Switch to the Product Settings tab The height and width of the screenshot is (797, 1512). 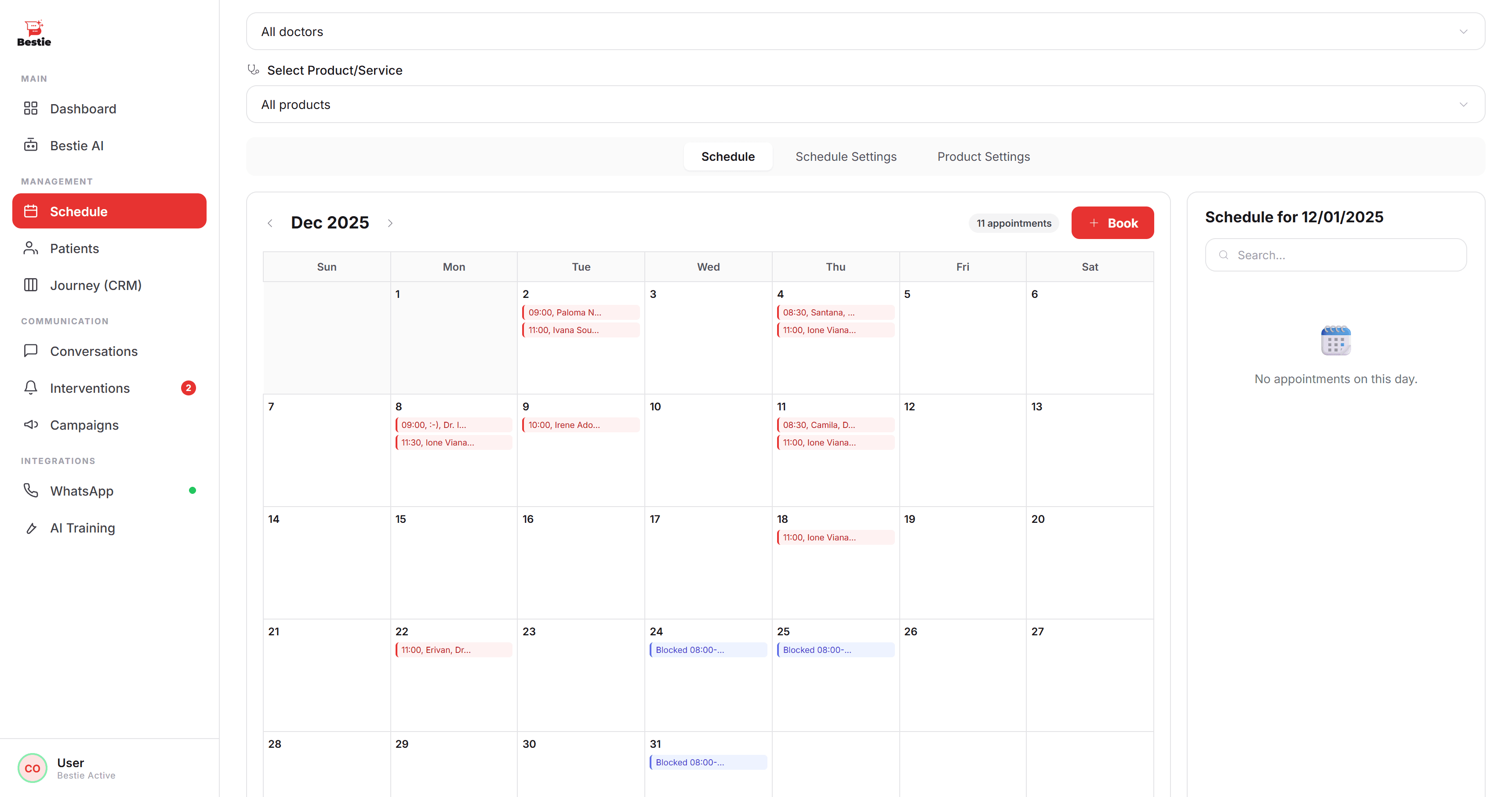983,157
